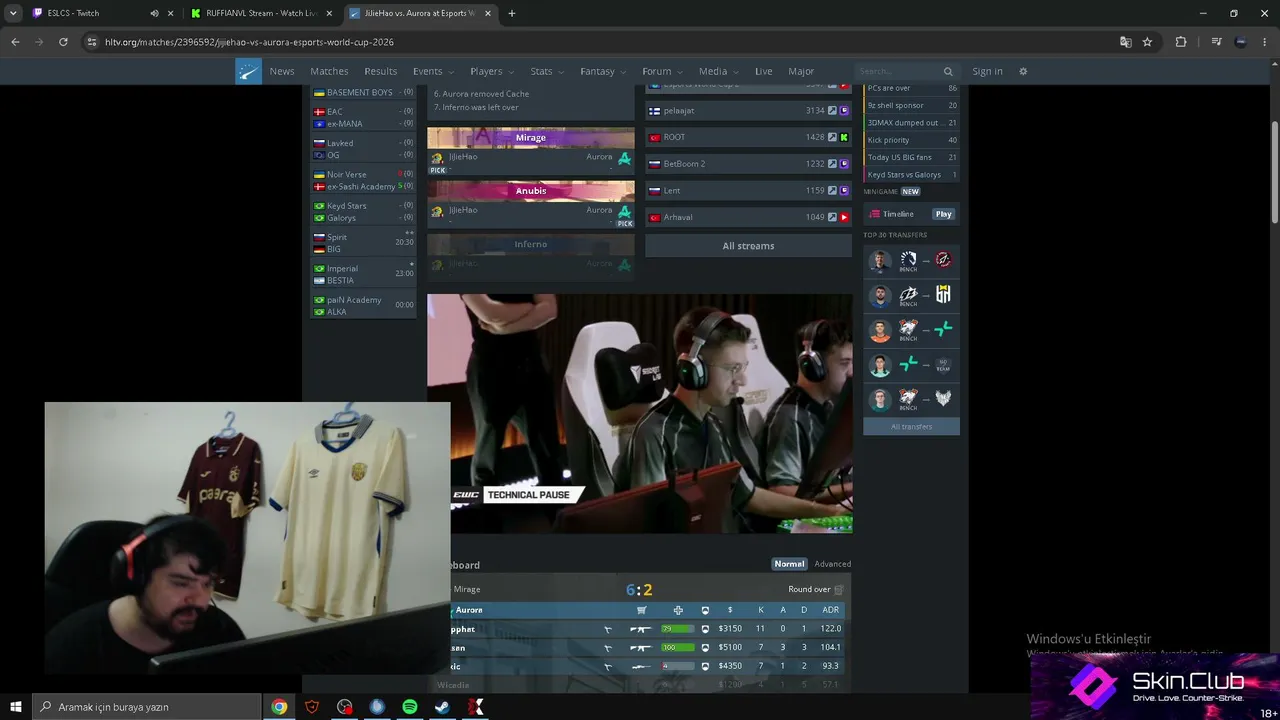Click the search magnifier icon in HLTV navbar

948,72
